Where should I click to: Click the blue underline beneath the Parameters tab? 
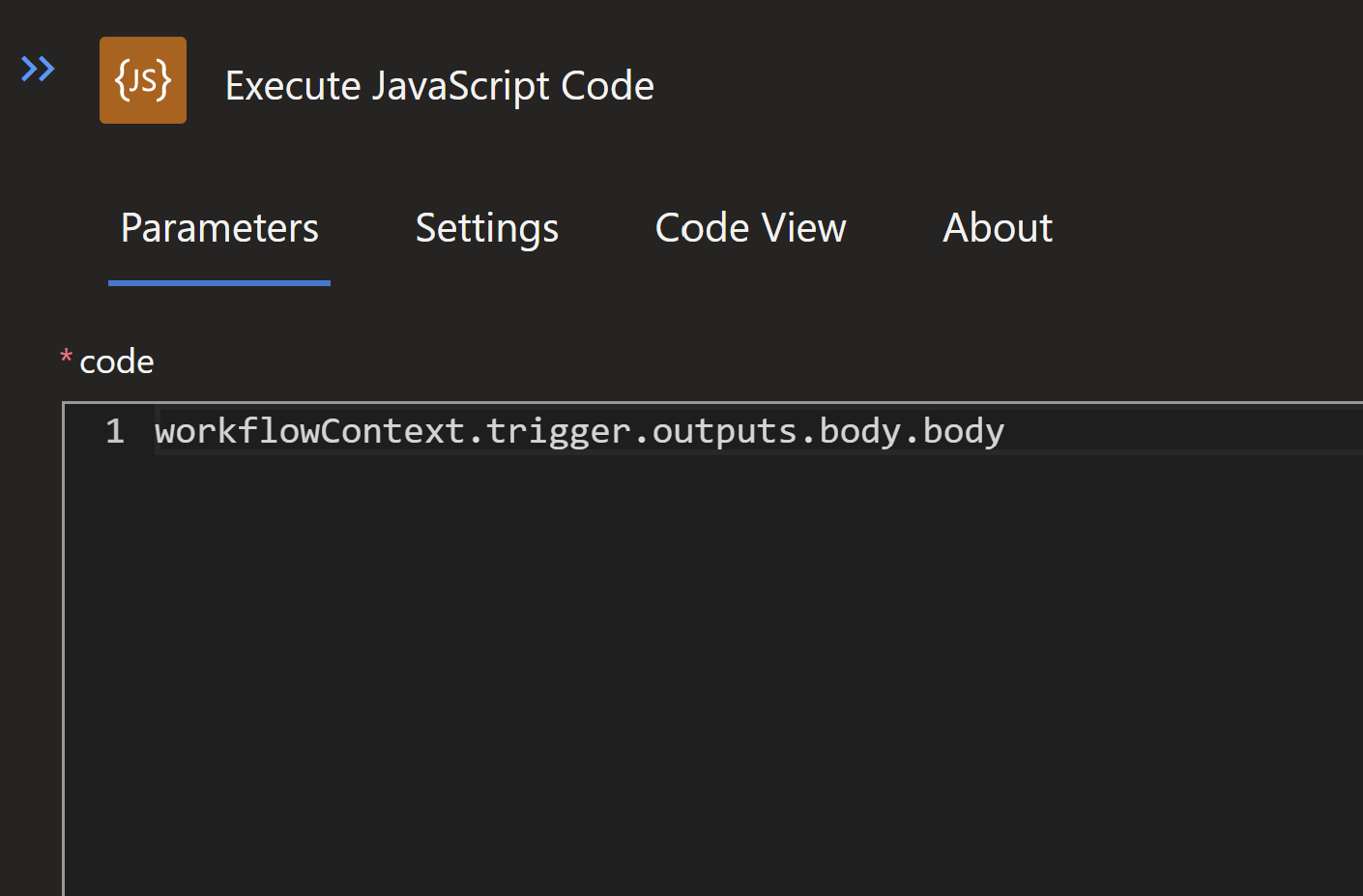click(219, 283)
